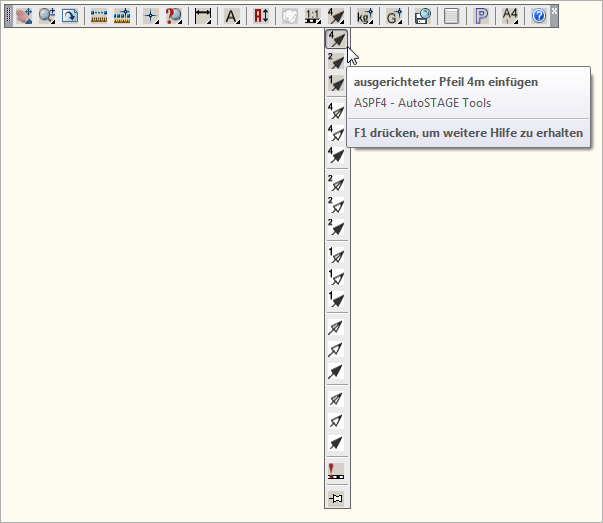Click the zoom magnifier tool with dropdown
Viewport: 603px width, 523px height.
click(x=47, y=16)
